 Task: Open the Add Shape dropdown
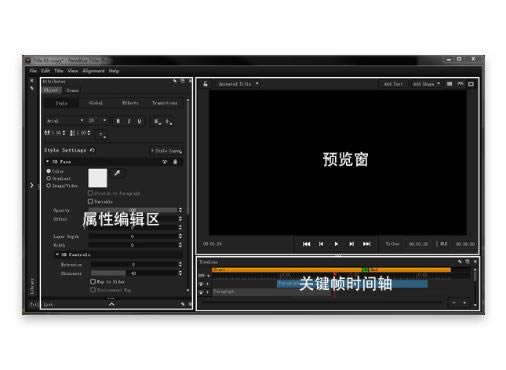(x=426, y=84)
